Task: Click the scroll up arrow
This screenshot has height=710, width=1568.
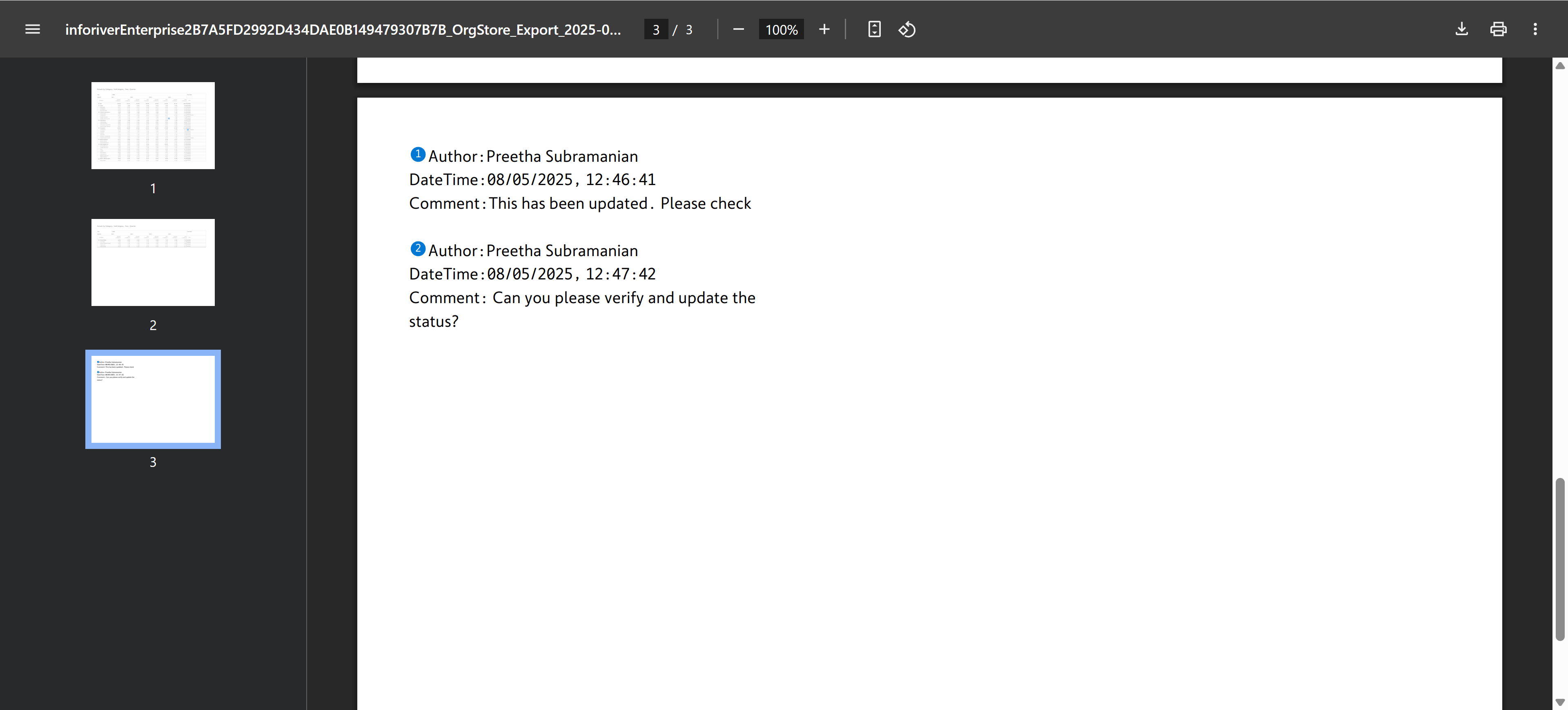Action: coord(1559,65)
